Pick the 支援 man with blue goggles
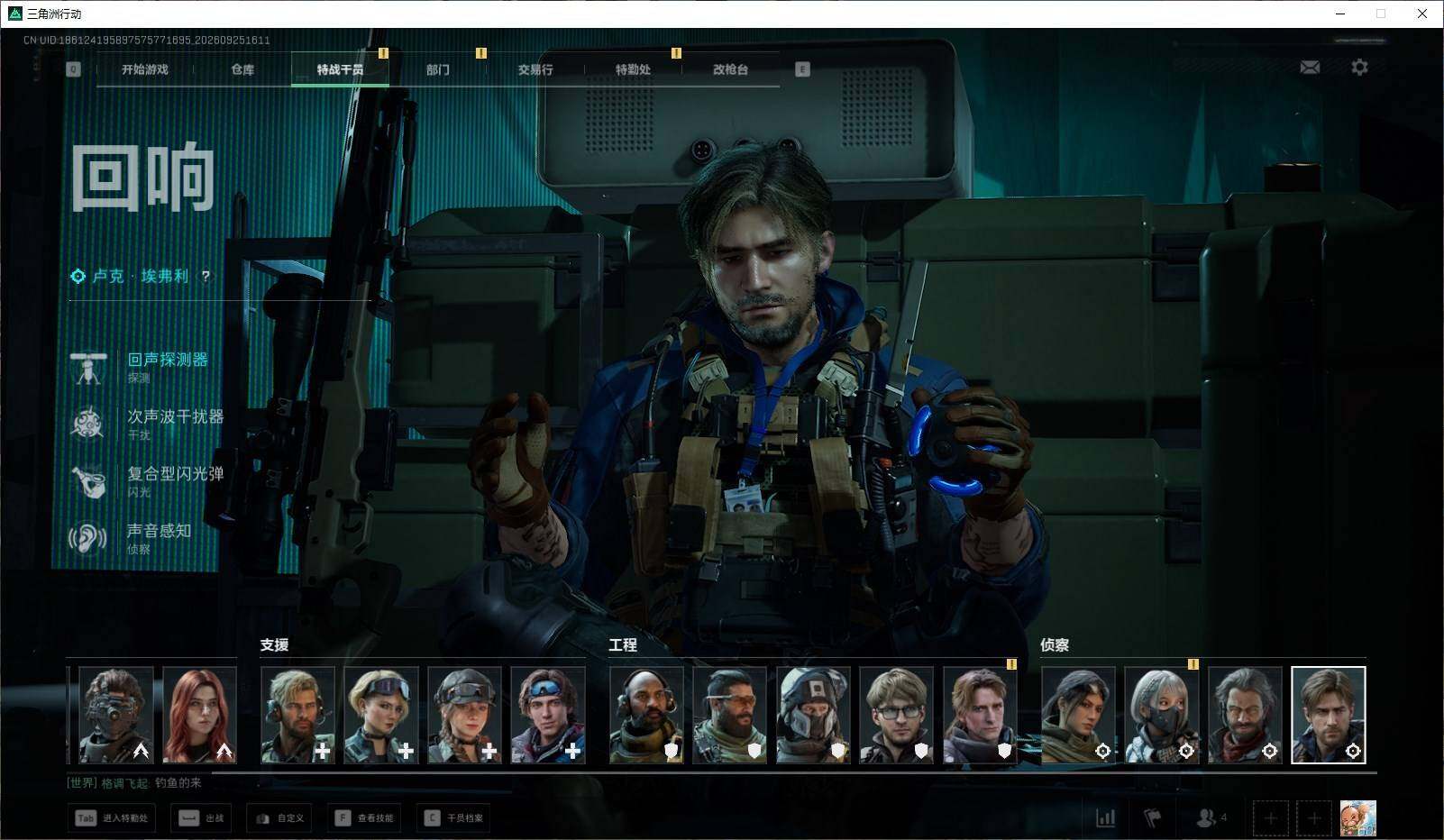This screenshot has height=840, width=1444. pyautogui.click(x=548, y=715)
